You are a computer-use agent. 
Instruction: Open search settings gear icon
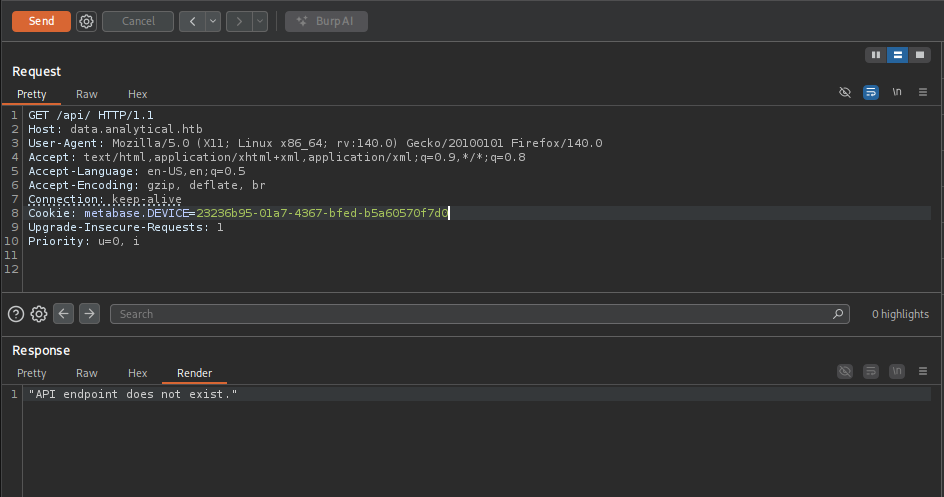[x=39, y=314]
